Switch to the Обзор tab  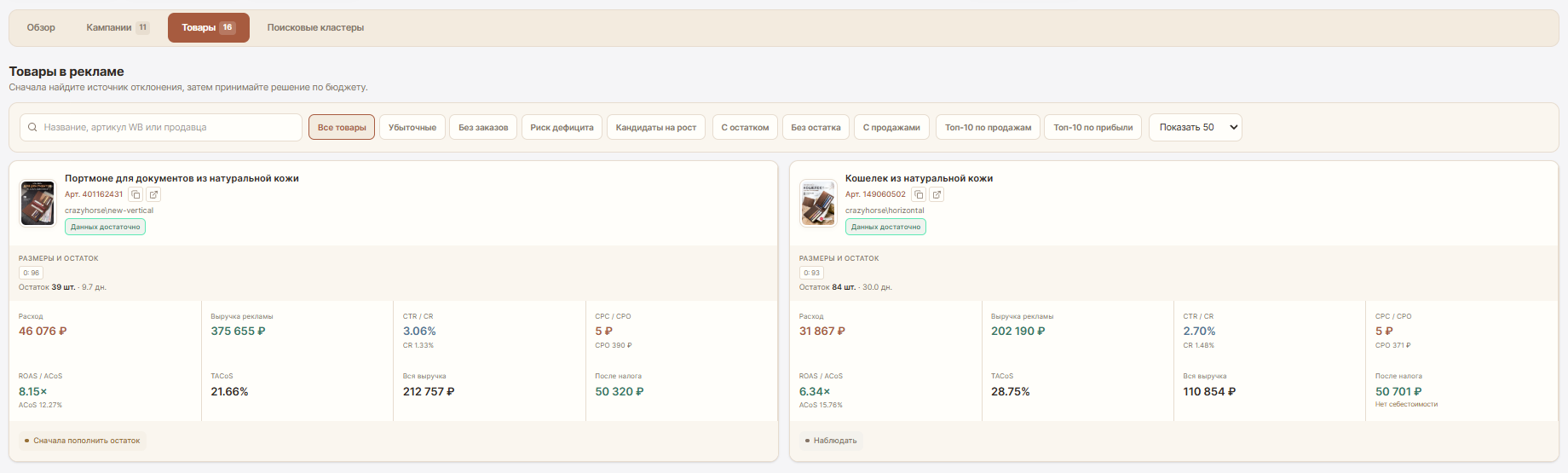pyautogui.click(x=41, y=27)
